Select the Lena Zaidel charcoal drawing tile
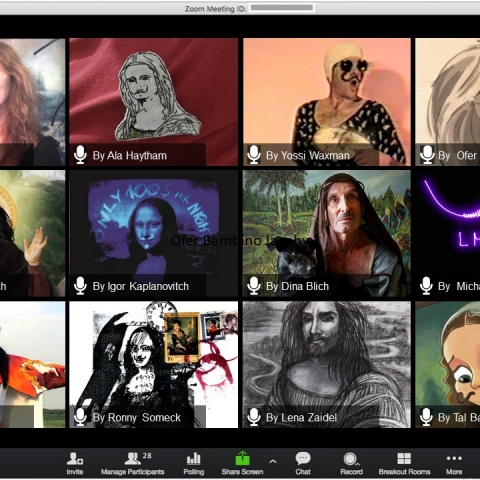The width and height of the screenshot is (480, 480). point(327,364)
